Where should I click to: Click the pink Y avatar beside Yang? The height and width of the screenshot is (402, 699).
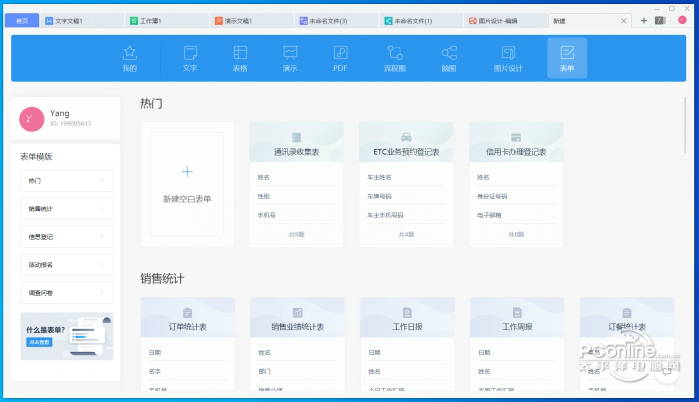click(x=31, y=119)
